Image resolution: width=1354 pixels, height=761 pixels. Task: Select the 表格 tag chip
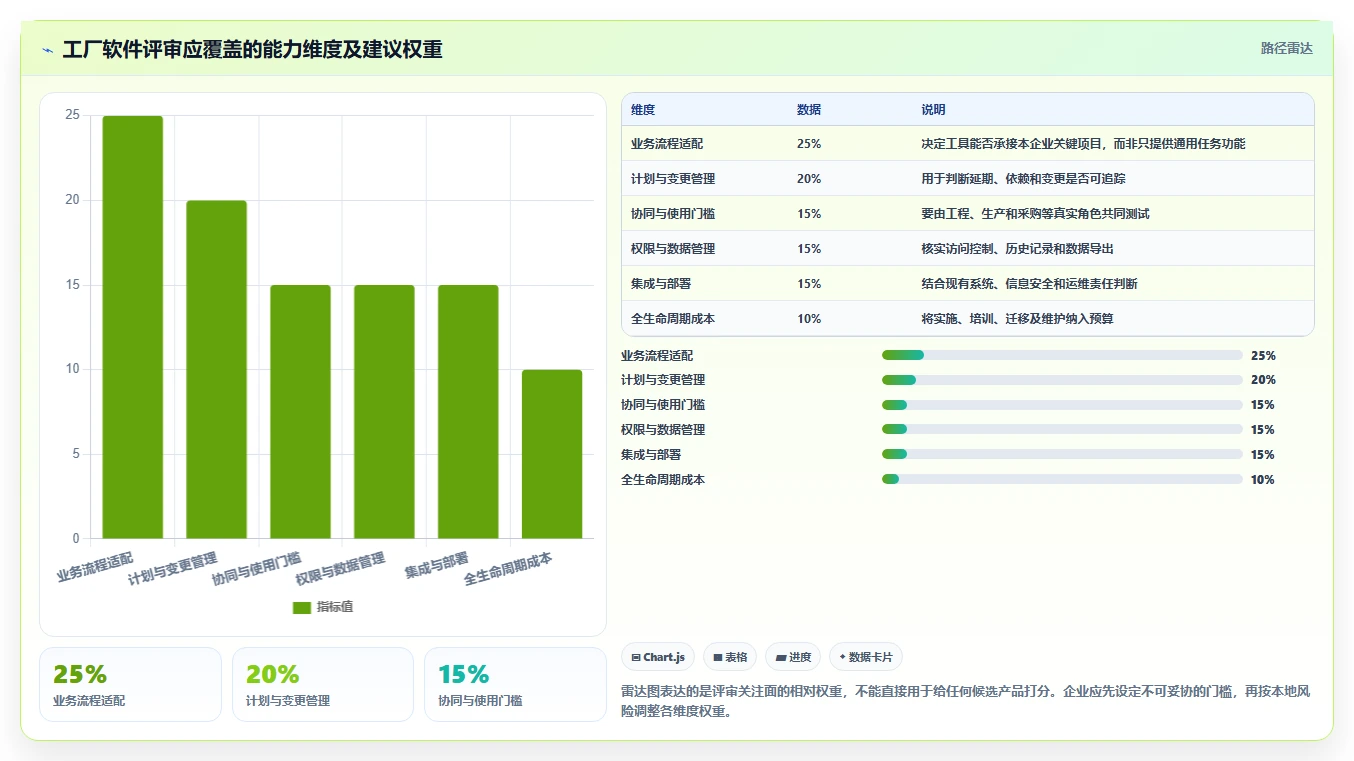(730, 657)
